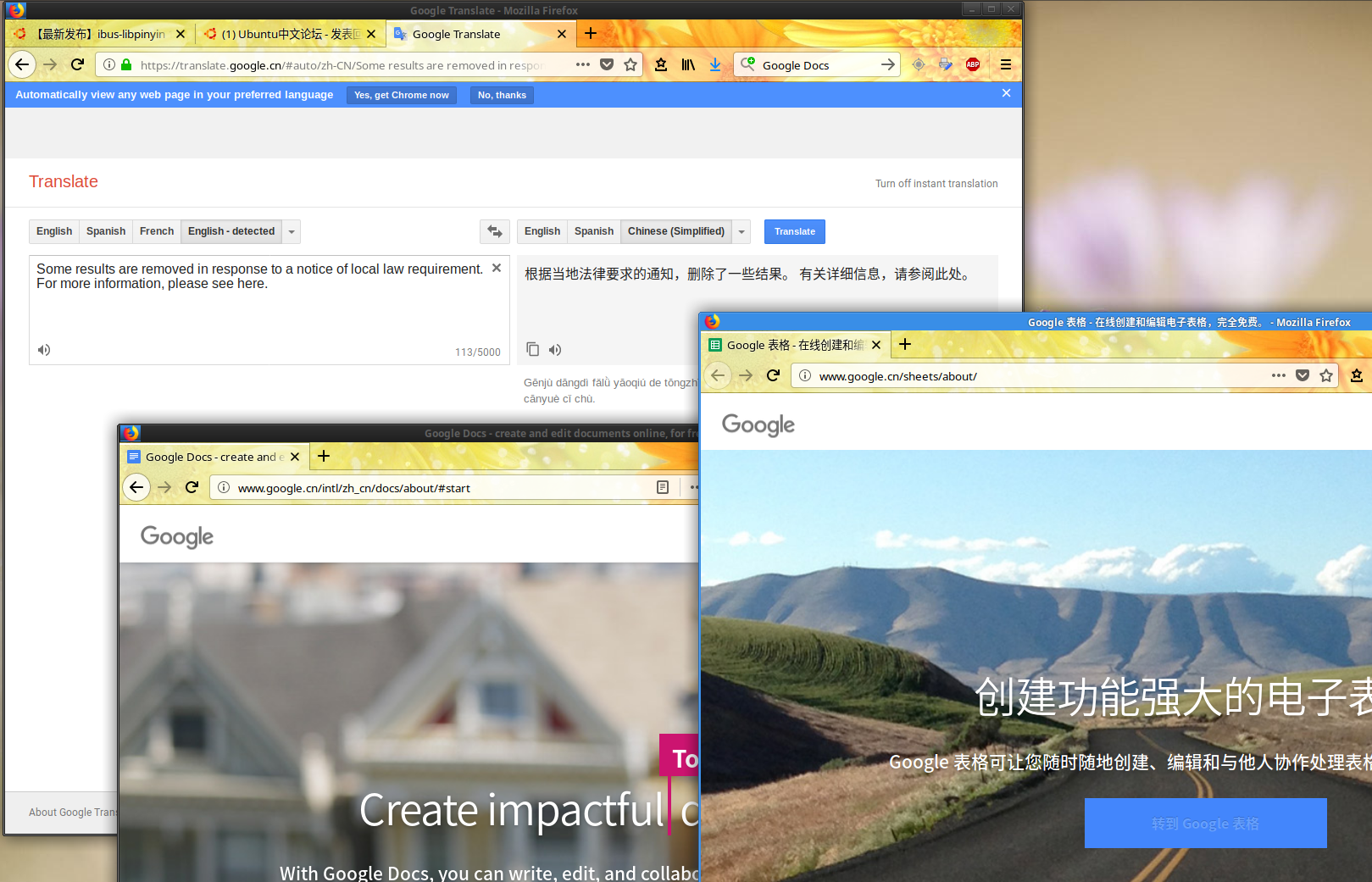The width and height of the screenshot is (1372, 882).
Task: Save Sheets page to Pocket
Action: coord(1303,375)
